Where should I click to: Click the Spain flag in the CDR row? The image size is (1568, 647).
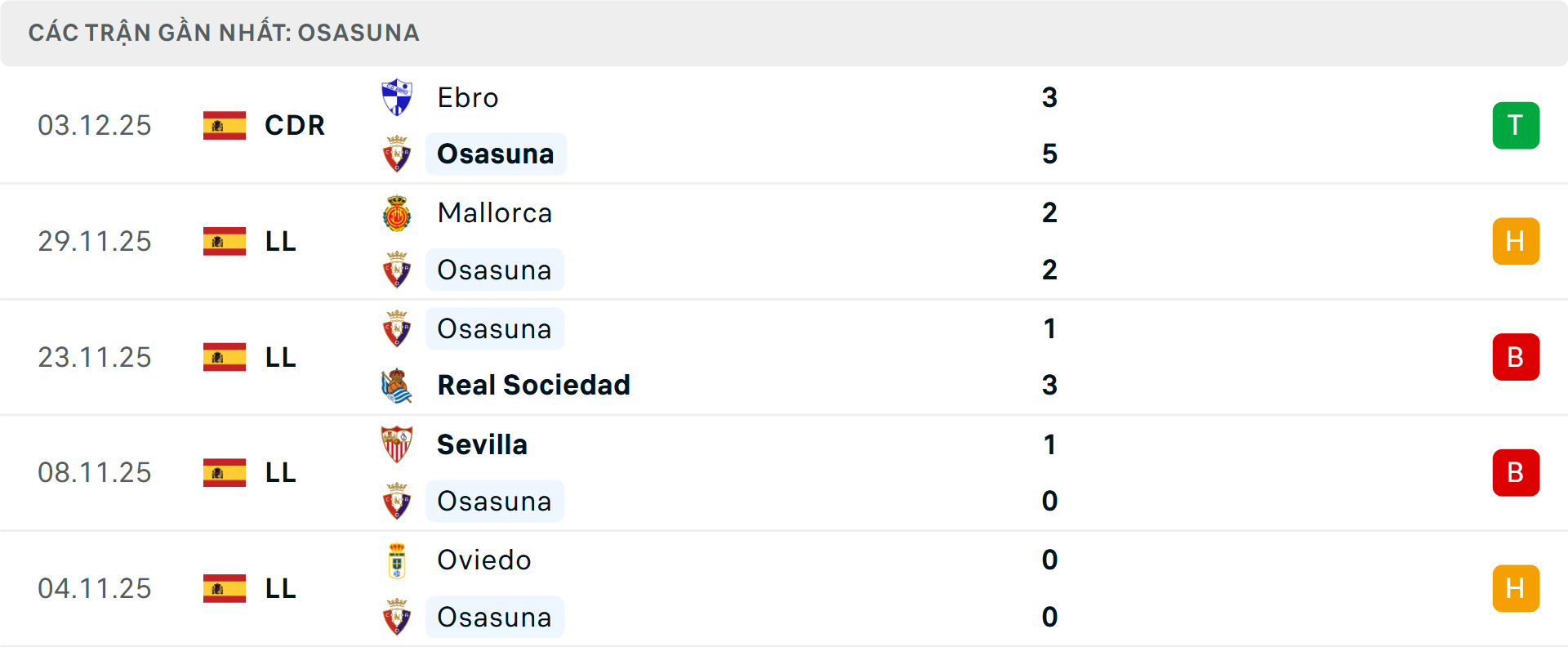224,125
